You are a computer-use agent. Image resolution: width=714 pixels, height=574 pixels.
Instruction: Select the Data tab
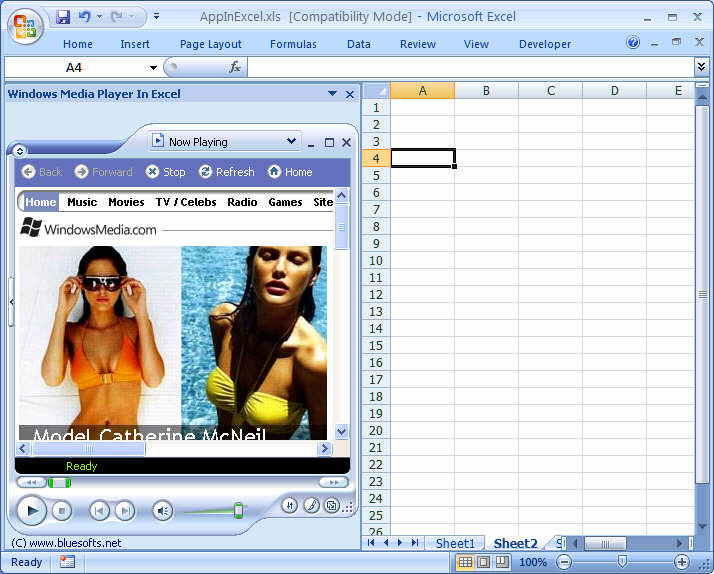click(358, 44)
